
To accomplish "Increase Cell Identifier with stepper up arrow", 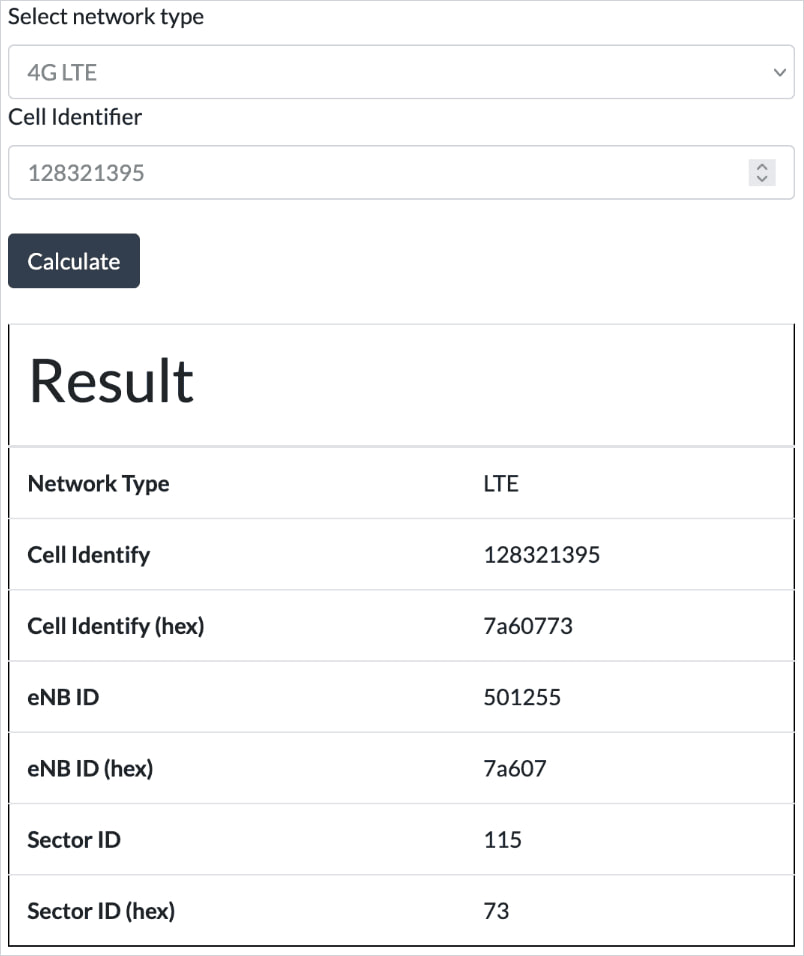I will (x=762, y=167).
